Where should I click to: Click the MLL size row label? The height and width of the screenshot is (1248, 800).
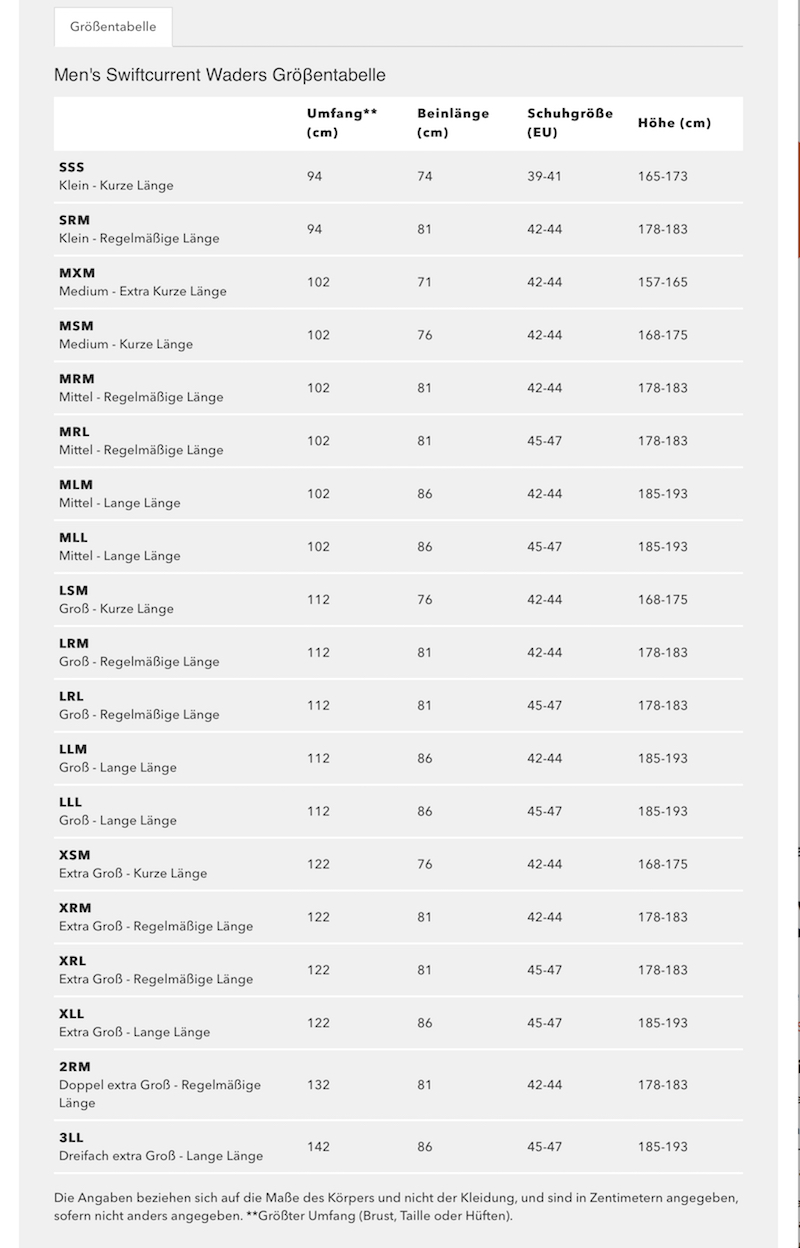[x=74, y=538]
